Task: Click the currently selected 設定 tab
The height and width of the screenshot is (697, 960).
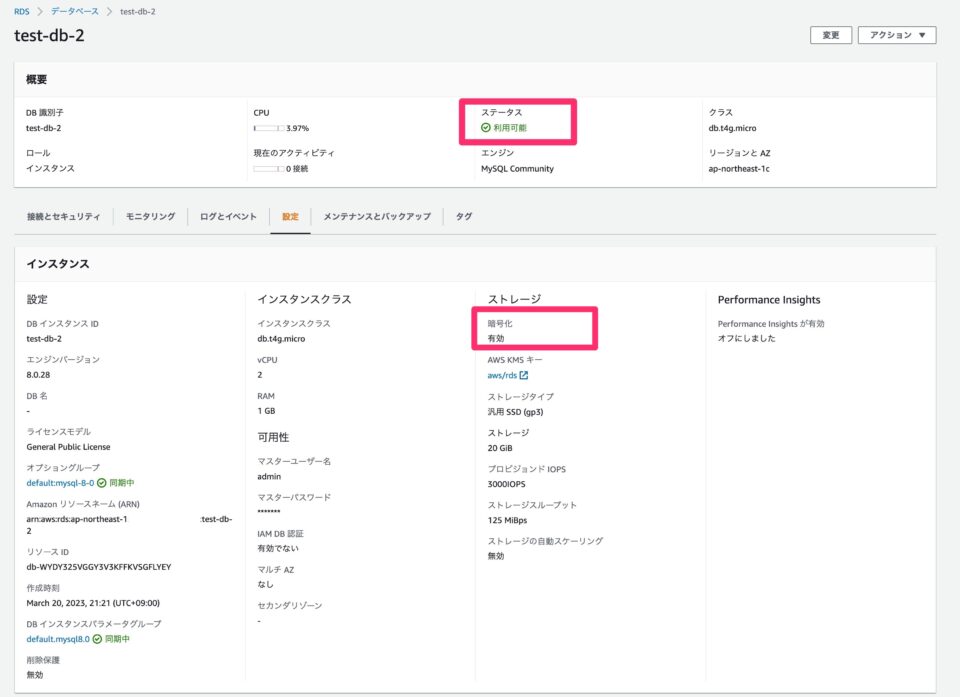Action: pos(290,216)
